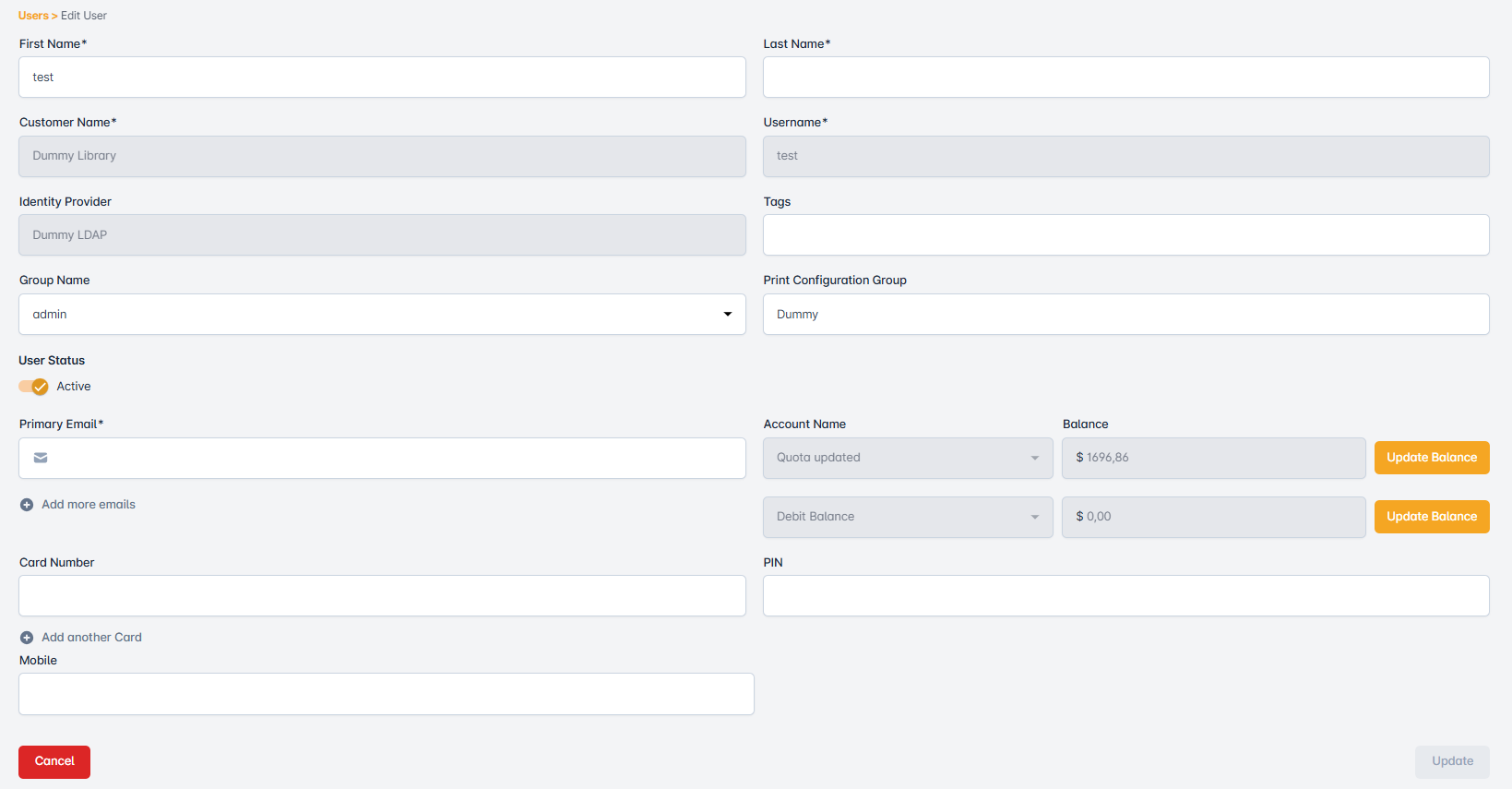Toggle the Active user status switch
Screen dimensions: 1512x789
click(x=34, y=387)
